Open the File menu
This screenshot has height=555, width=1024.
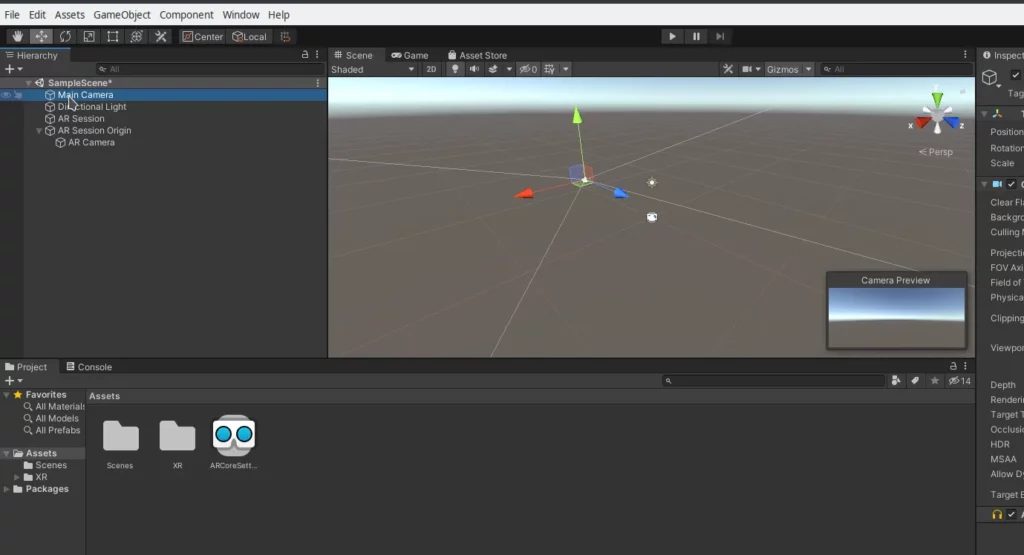(x=12, y=14)
